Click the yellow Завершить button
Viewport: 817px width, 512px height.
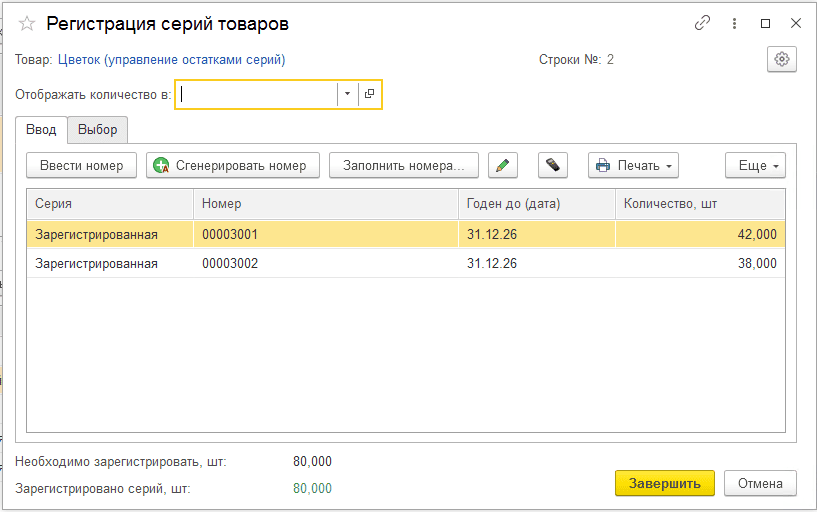[664, 483]
